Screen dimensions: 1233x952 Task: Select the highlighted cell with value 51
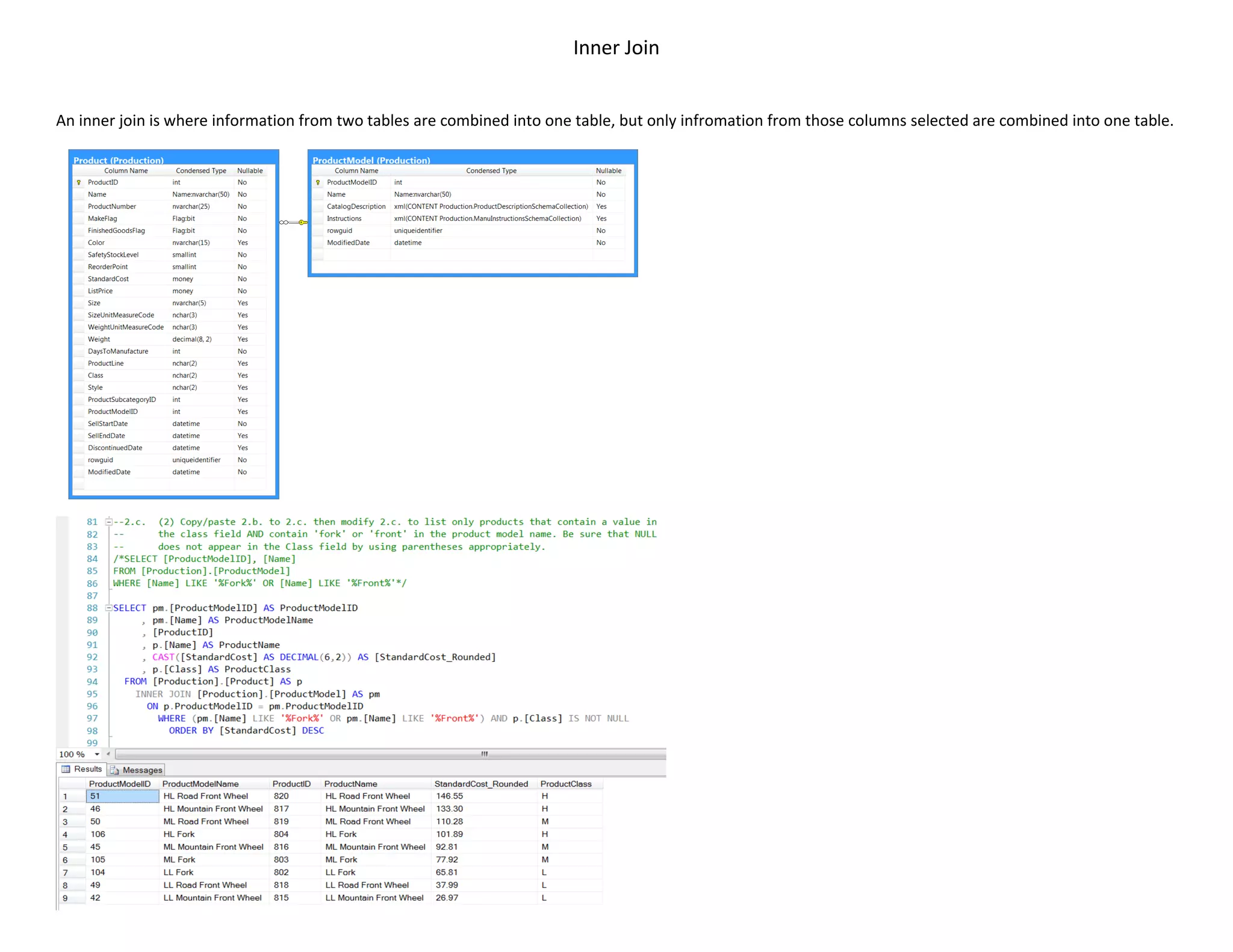coord(122,796)
